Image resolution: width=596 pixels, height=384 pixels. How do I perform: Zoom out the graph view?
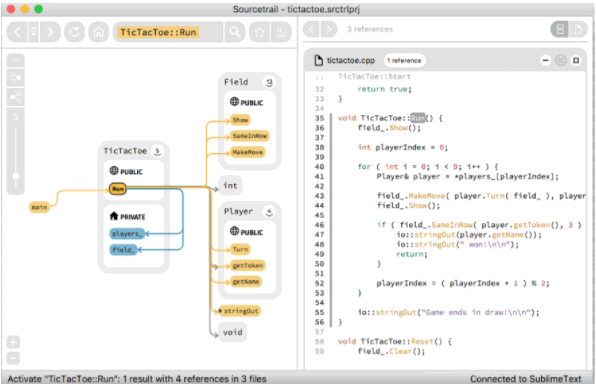[x=13, y=358]
